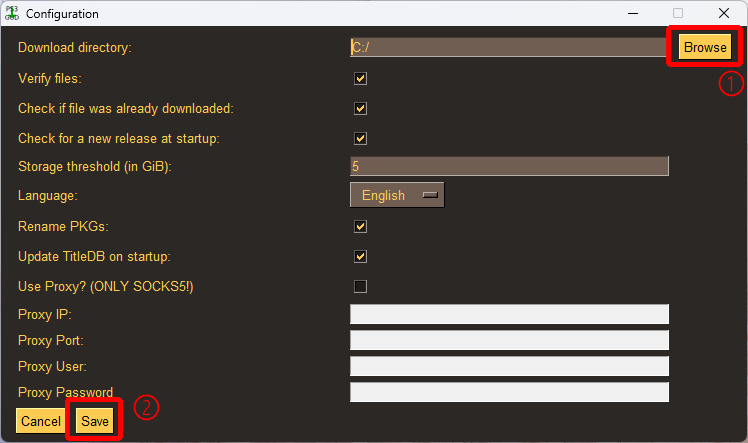This screenshot has width=748, height=443.
Task: Click the Proxy User text field
Action: [x=509, y=366]
